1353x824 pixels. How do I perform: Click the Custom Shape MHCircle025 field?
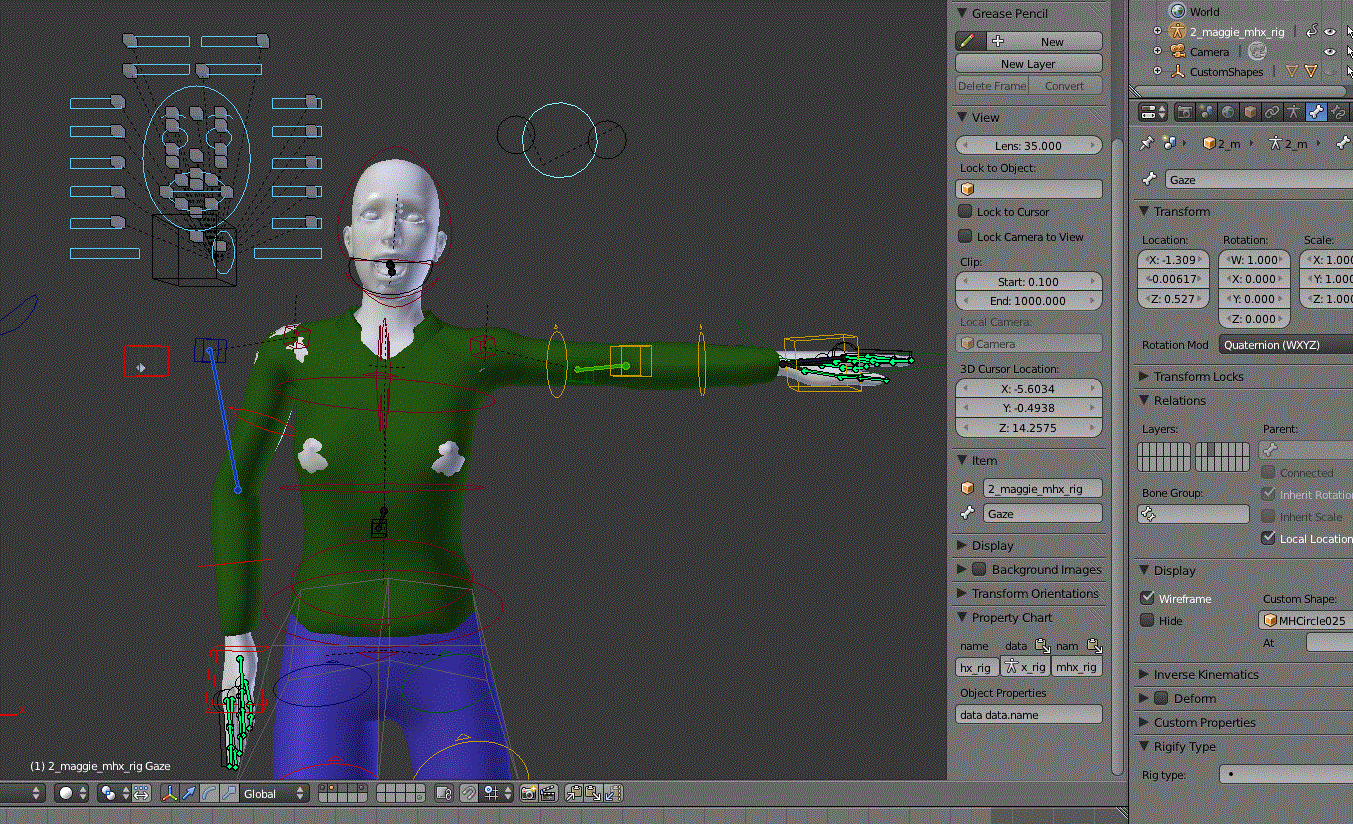click(x=1306, y=620)
